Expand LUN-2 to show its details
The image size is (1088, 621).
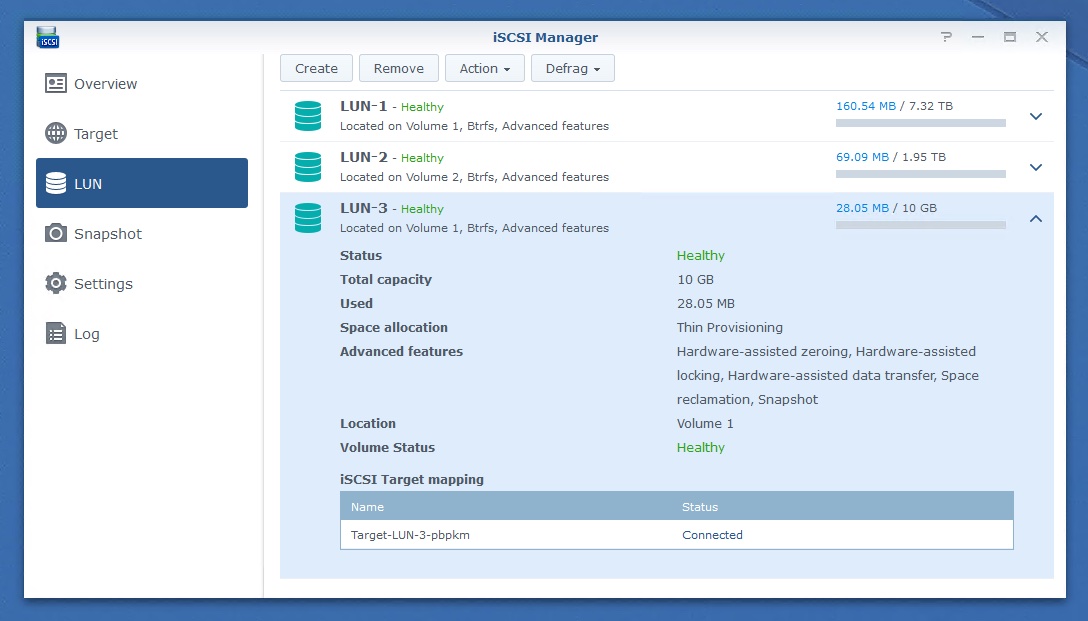pyautogui.click(x=1036, y=167)
